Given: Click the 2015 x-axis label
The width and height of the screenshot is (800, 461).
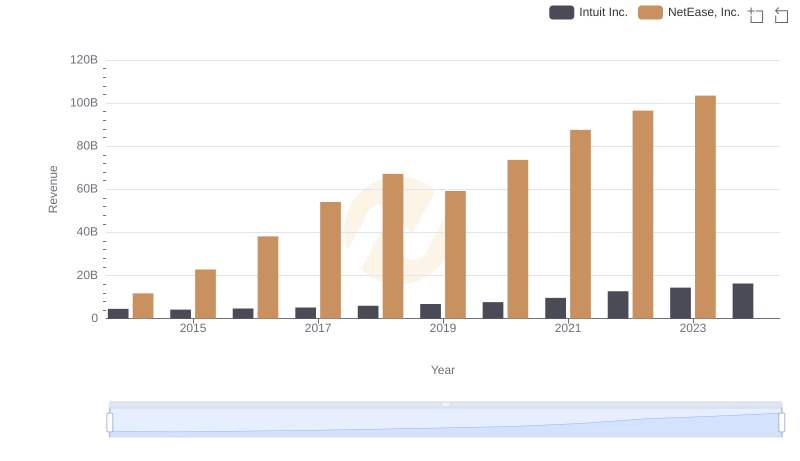Looking at the screenshot, I should click(193, 328).
